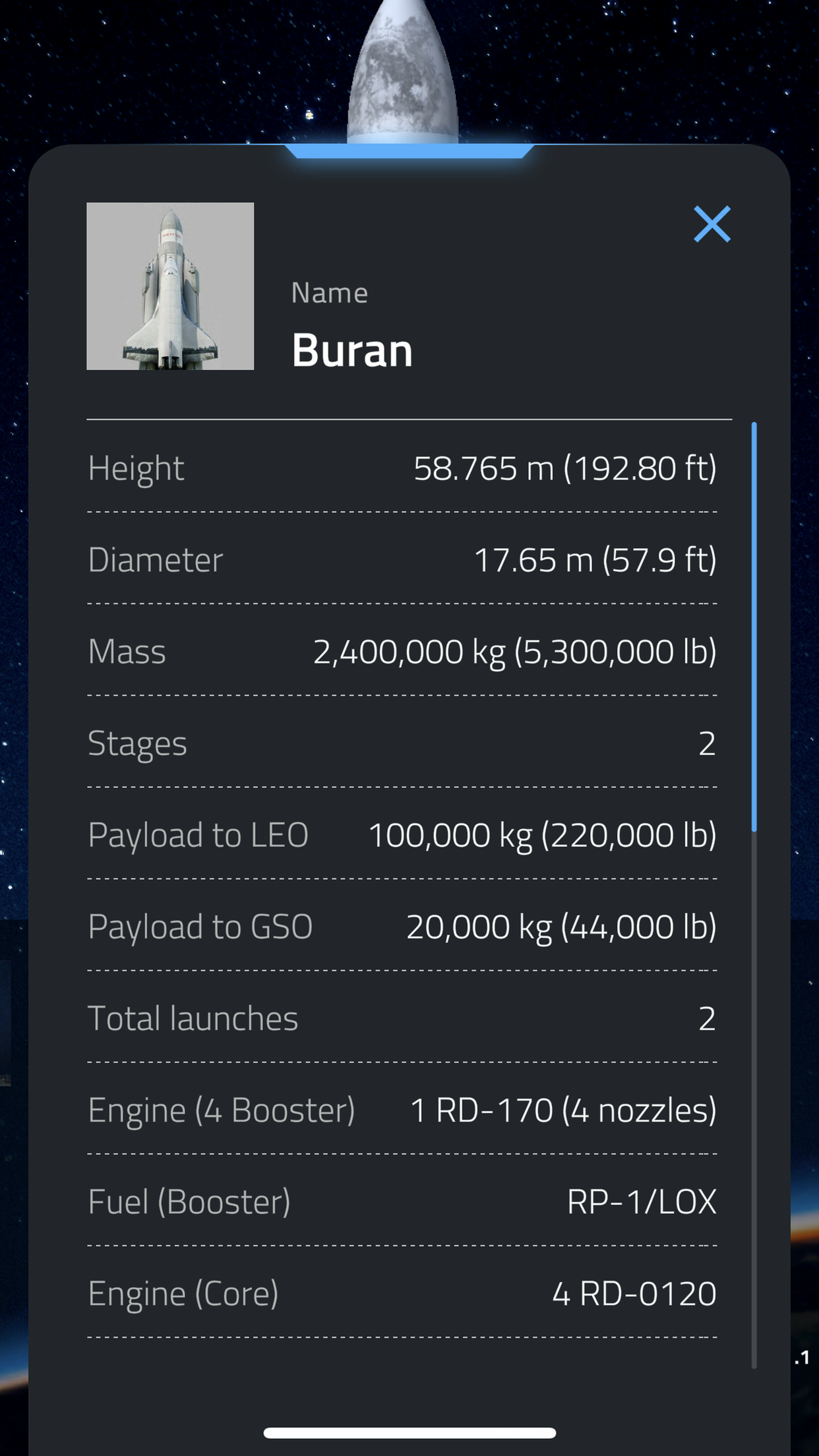This screenshot has width=819, height=1456.
Task: Tap the white home indicator bar
Action: tap(409, 1432)
